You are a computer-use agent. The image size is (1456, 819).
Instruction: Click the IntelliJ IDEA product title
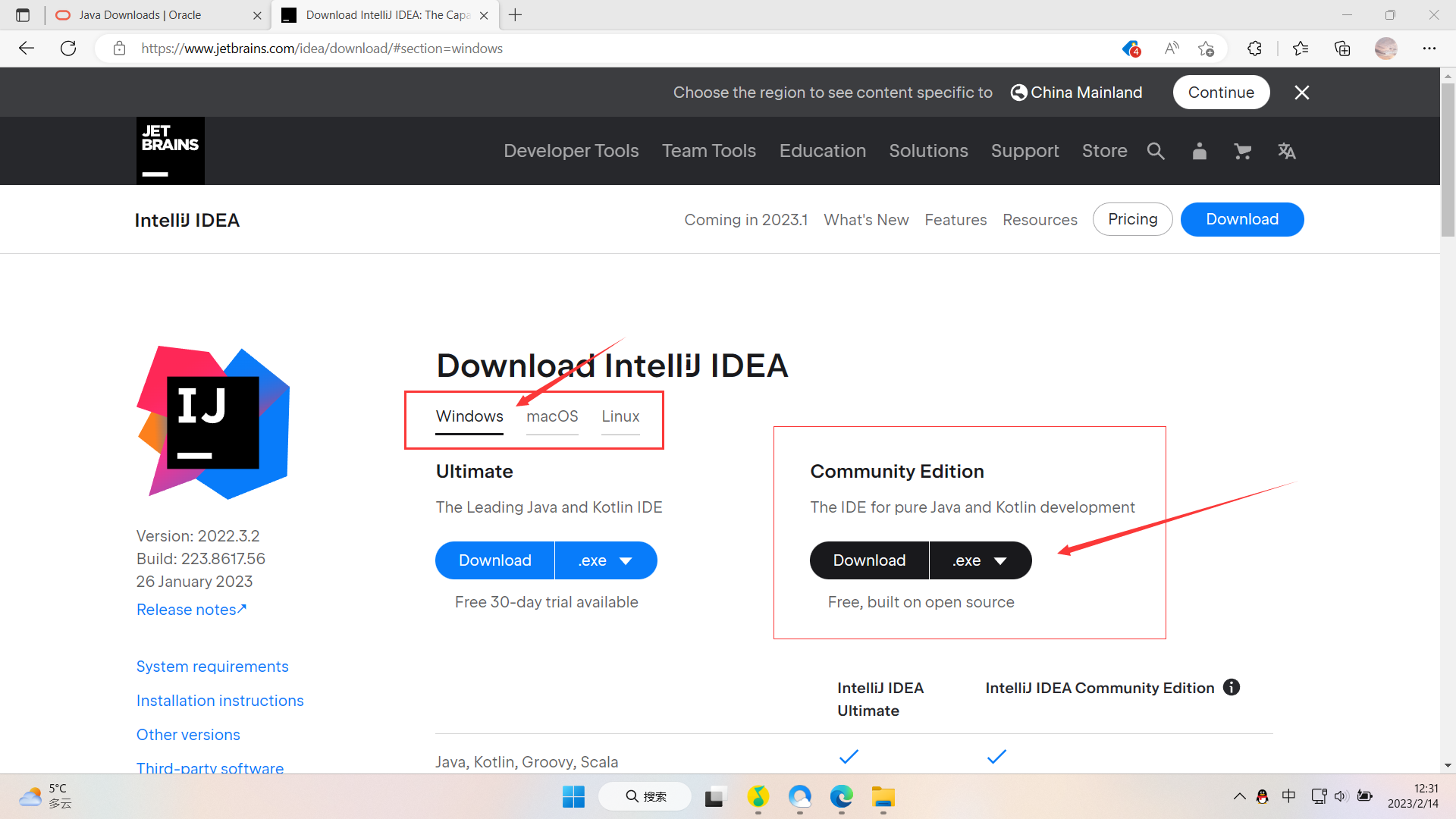[187, 220]
